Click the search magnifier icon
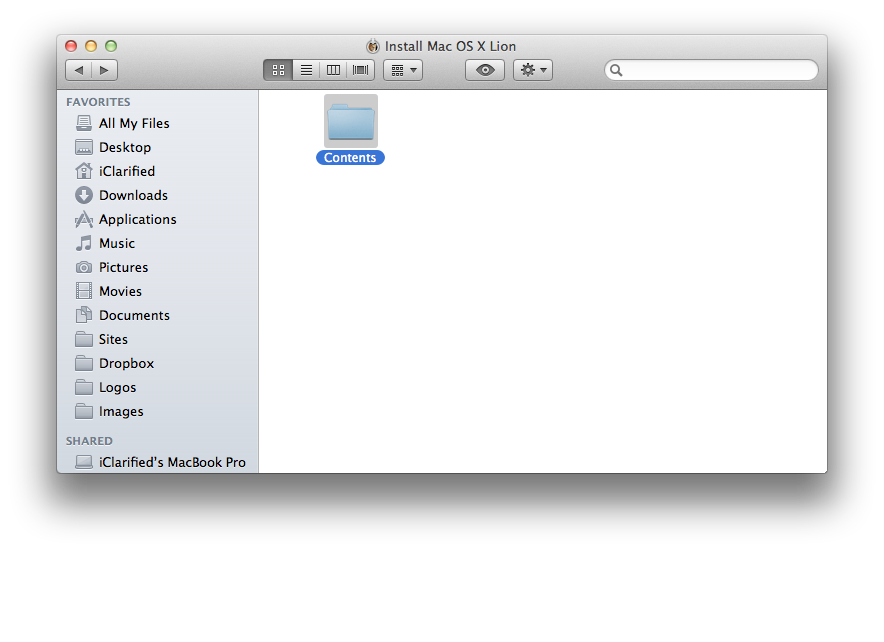This screenshot has height=642, width=884. [x=616, y=70]
